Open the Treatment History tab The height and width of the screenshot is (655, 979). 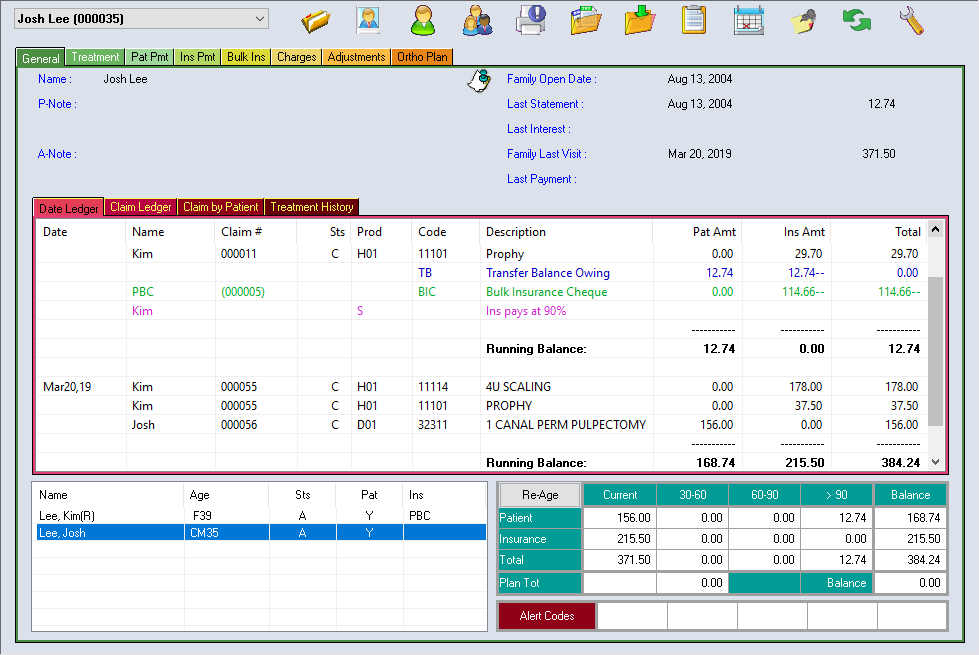(x=311, y=207)
